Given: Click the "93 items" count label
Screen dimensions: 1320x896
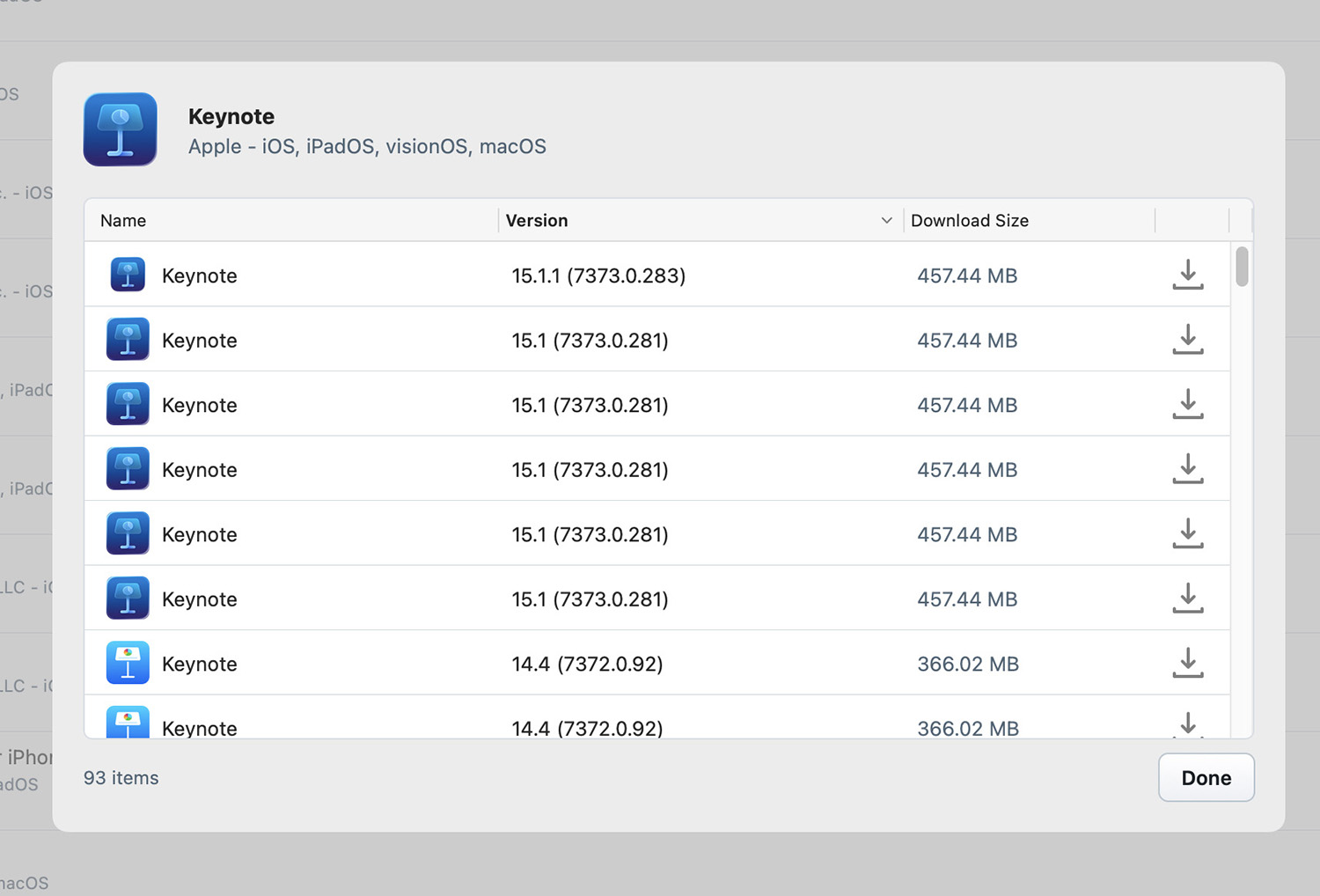Looking at the screenshot, I should [121, 778].
